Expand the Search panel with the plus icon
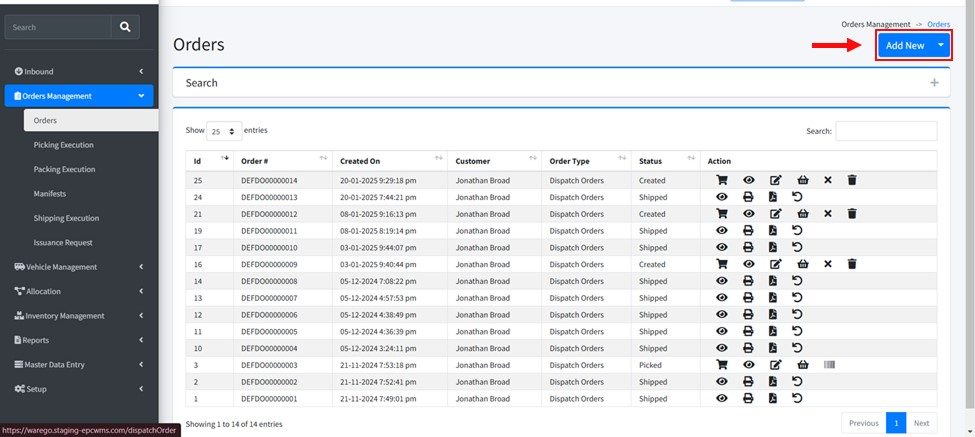The image size is (975, 437). tap(934, 83)
